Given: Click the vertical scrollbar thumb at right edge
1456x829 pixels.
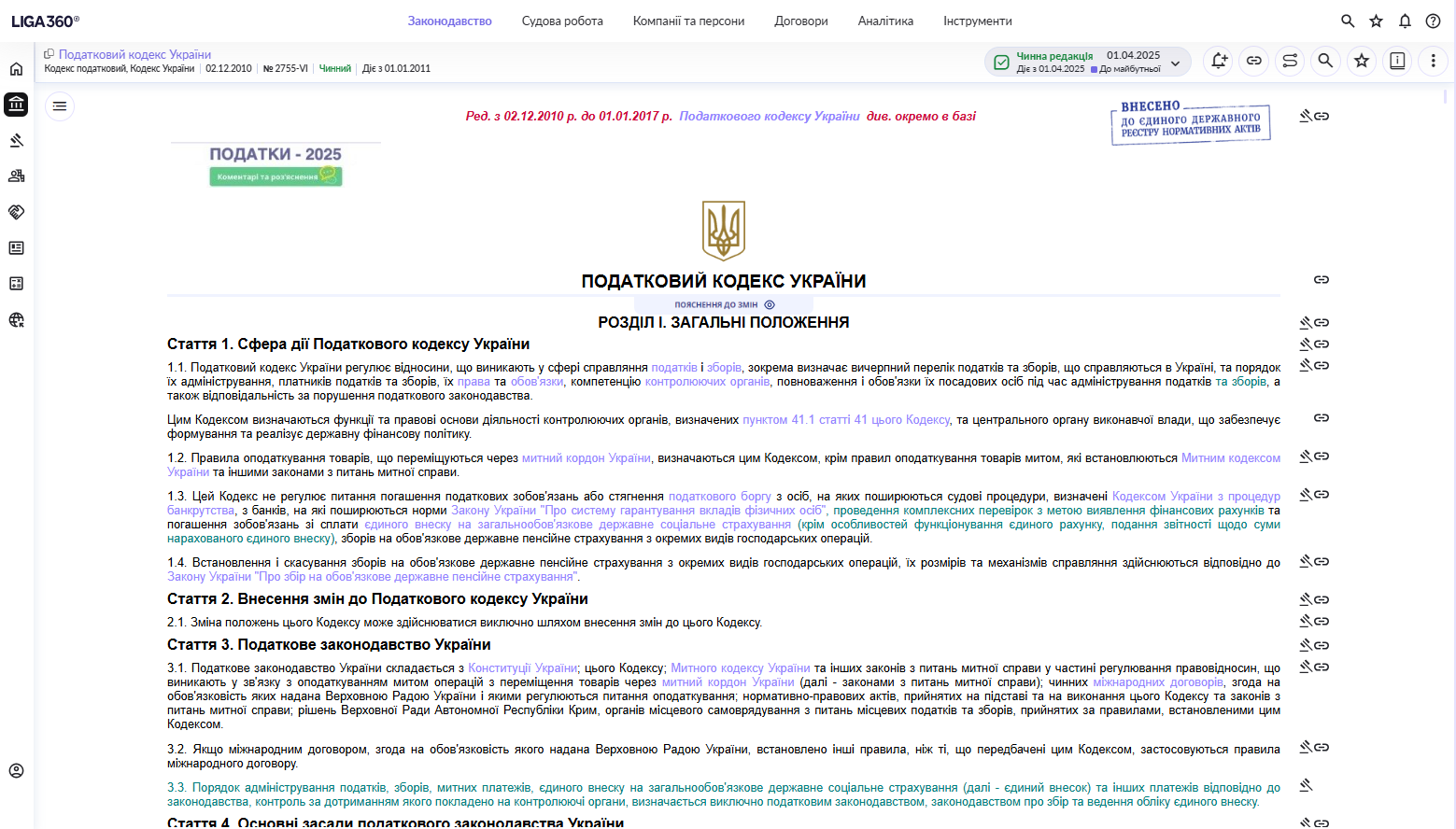Looking at the screenshot, I should [x=1445, y=96].
